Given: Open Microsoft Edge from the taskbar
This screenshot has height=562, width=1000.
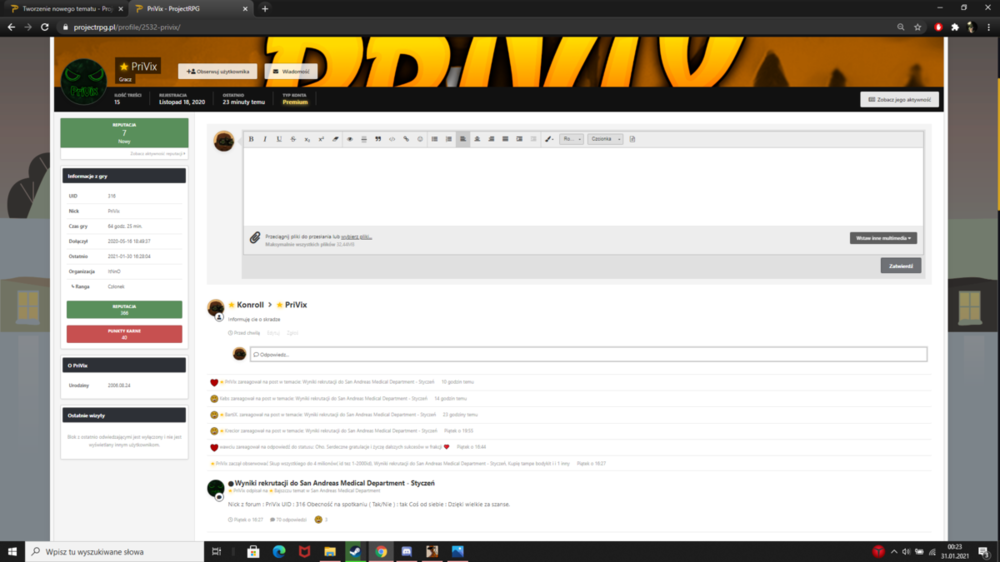Looking at the screenshot, I should [x=279, y=552].
